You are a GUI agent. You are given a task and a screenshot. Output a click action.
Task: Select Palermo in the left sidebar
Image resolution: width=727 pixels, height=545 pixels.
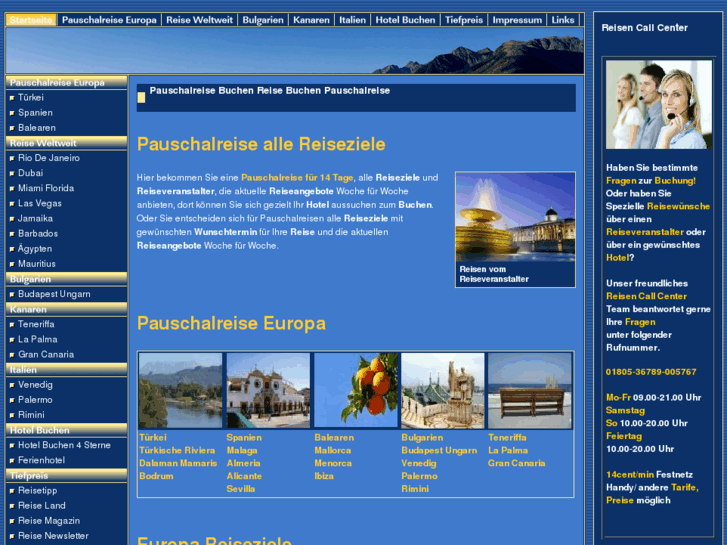click(35, 400)
